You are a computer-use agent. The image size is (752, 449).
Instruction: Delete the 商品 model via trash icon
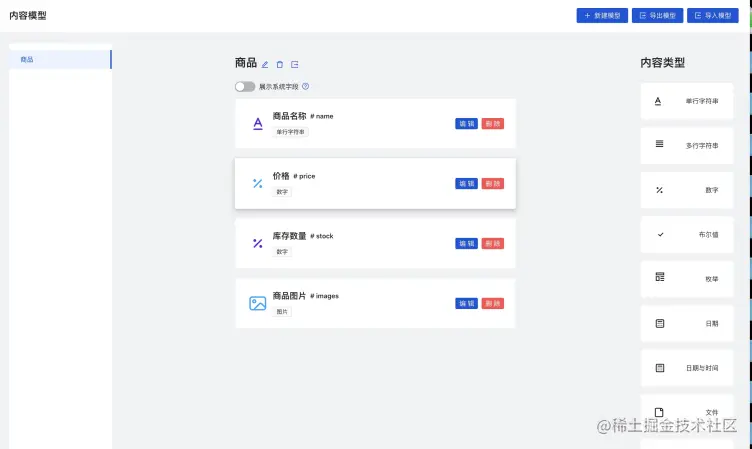pos(280,64)
